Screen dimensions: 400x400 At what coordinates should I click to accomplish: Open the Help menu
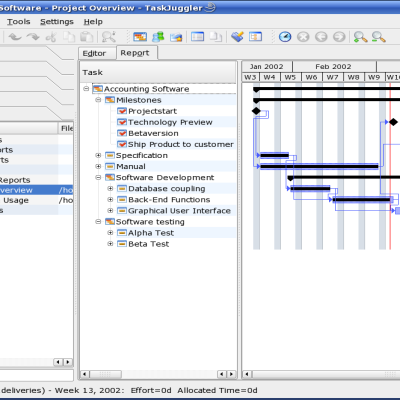(93, 22)
